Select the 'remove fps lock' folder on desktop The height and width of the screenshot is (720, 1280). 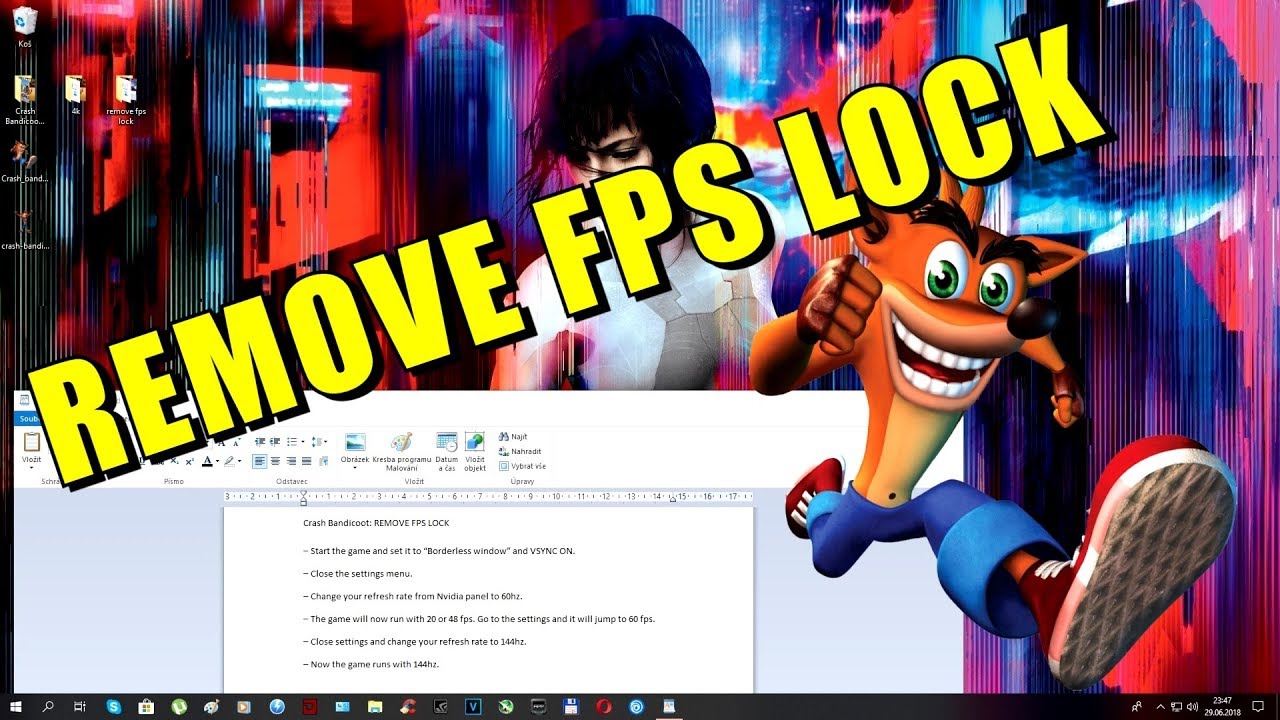click(x=126, y=100)
